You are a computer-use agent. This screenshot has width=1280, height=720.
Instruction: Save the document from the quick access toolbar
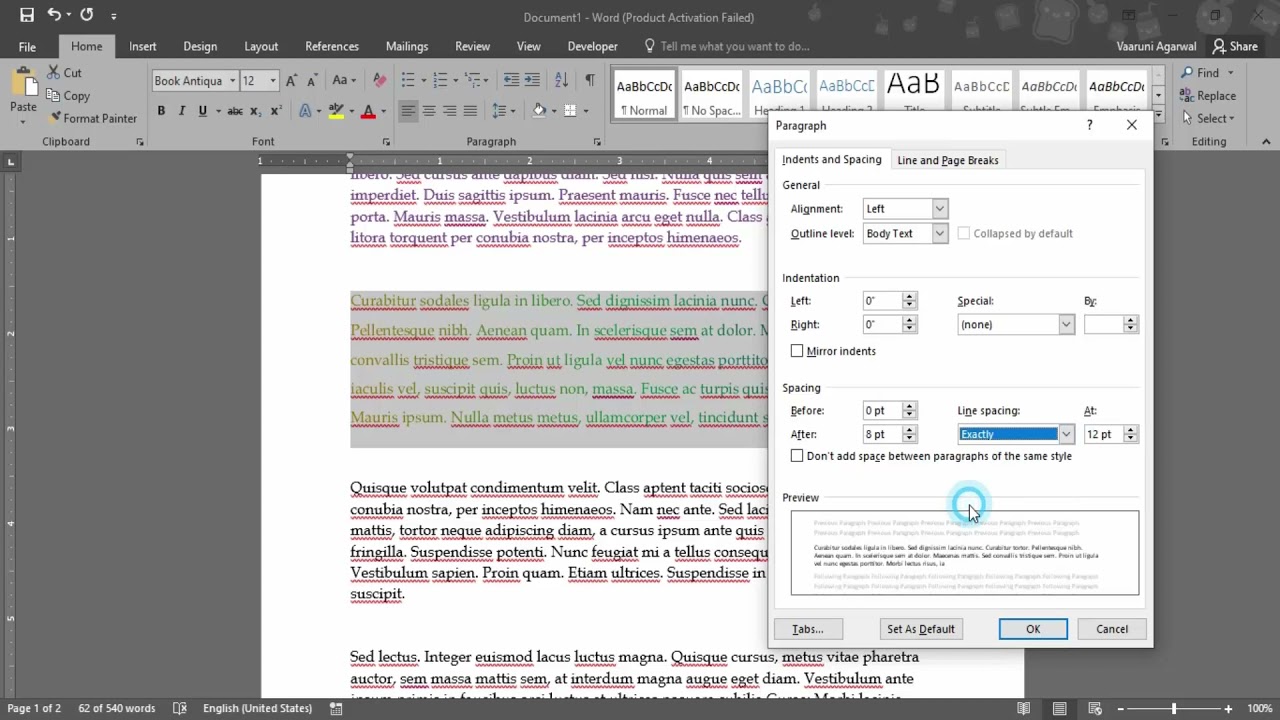(x=27, y=15)
